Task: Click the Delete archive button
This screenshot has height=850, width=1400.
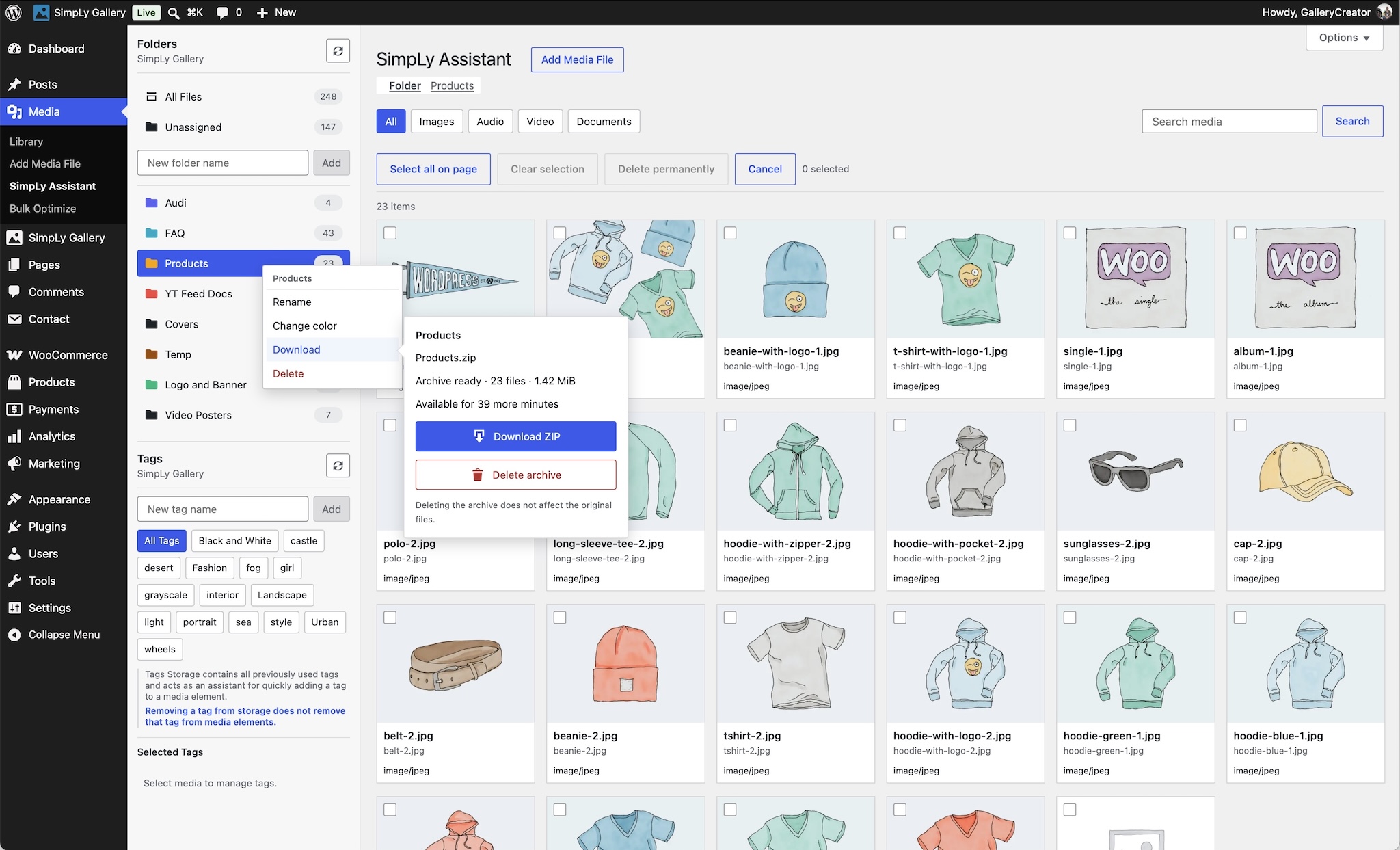Action: [515, 475]
